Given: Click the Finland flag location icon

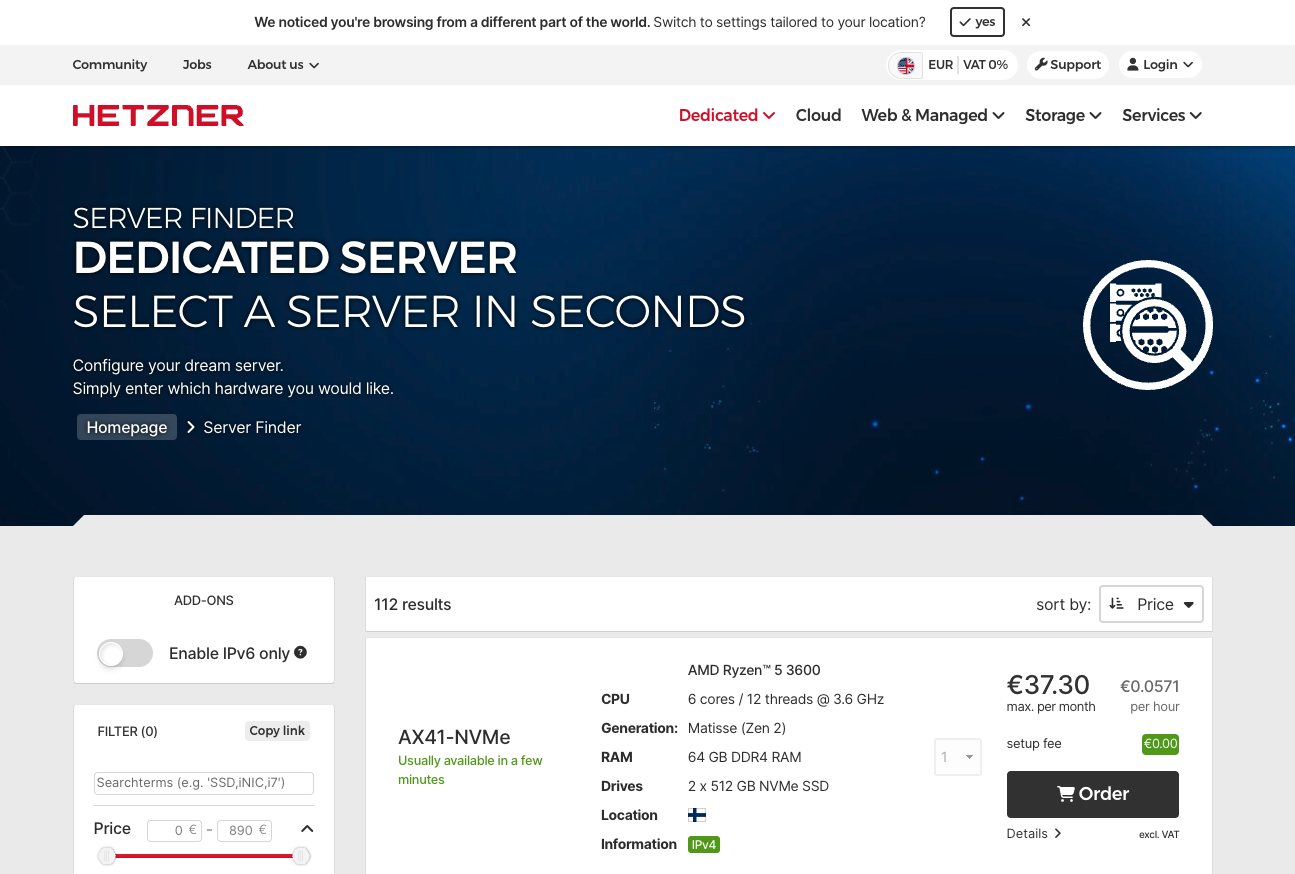Looking at the screenshot, I should coord(697,815).
